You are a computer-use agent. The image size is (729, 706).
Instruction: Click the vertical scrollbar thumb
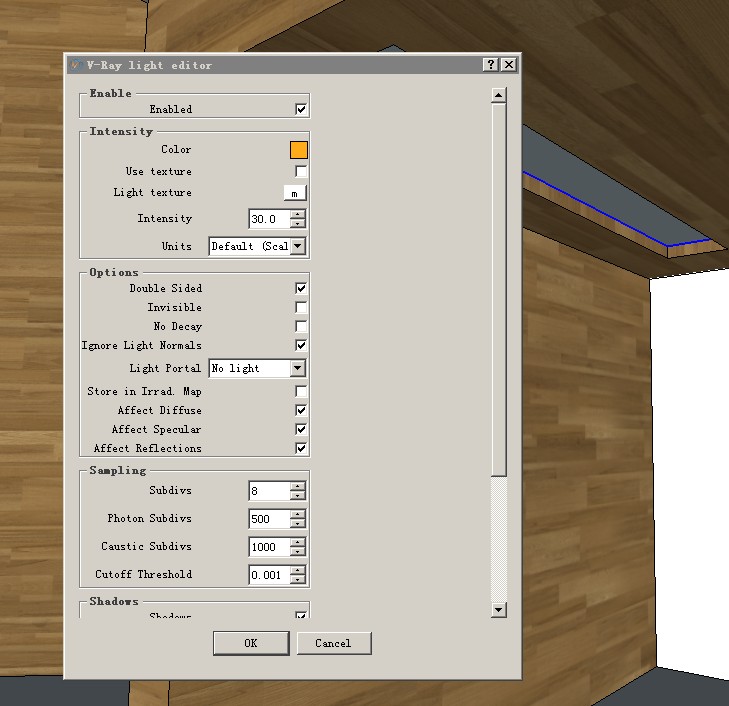(x=498, y=290)
